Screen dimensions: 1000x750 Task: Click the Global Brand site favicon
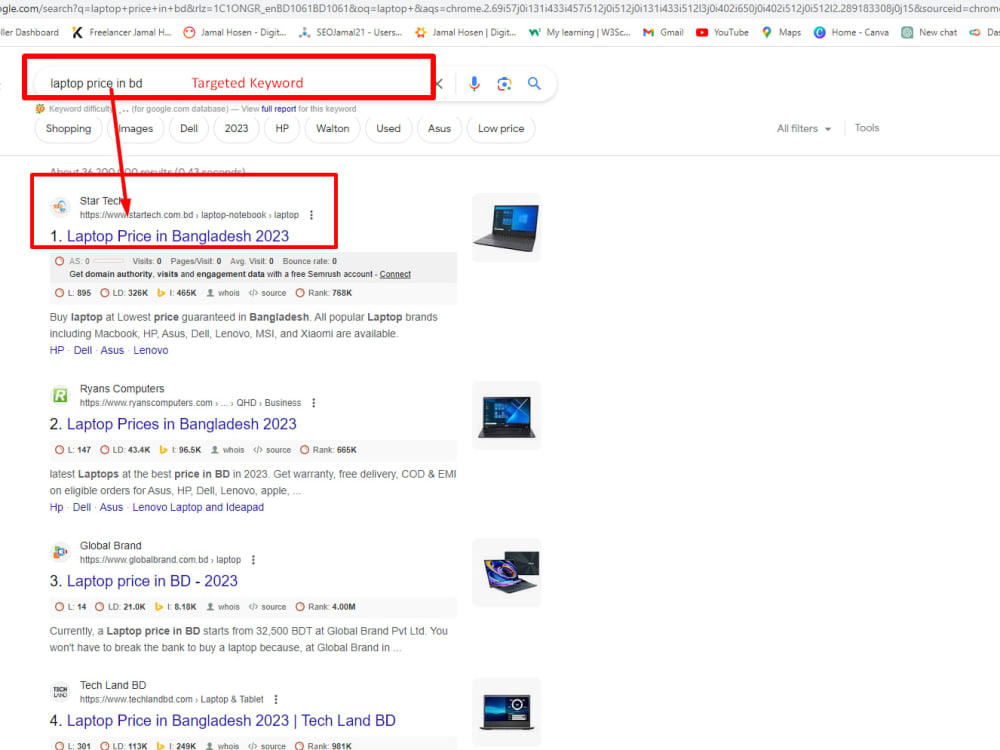60,552
